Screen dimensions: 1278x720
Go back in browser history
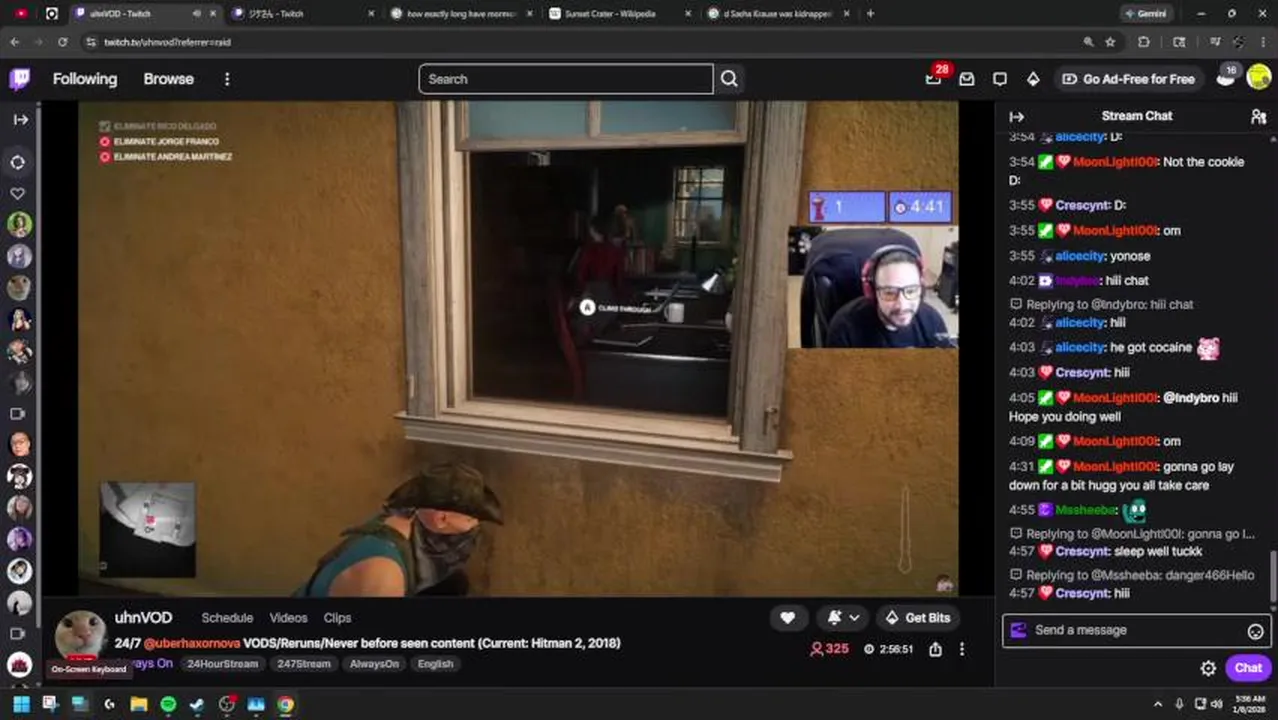click(14, 42)
